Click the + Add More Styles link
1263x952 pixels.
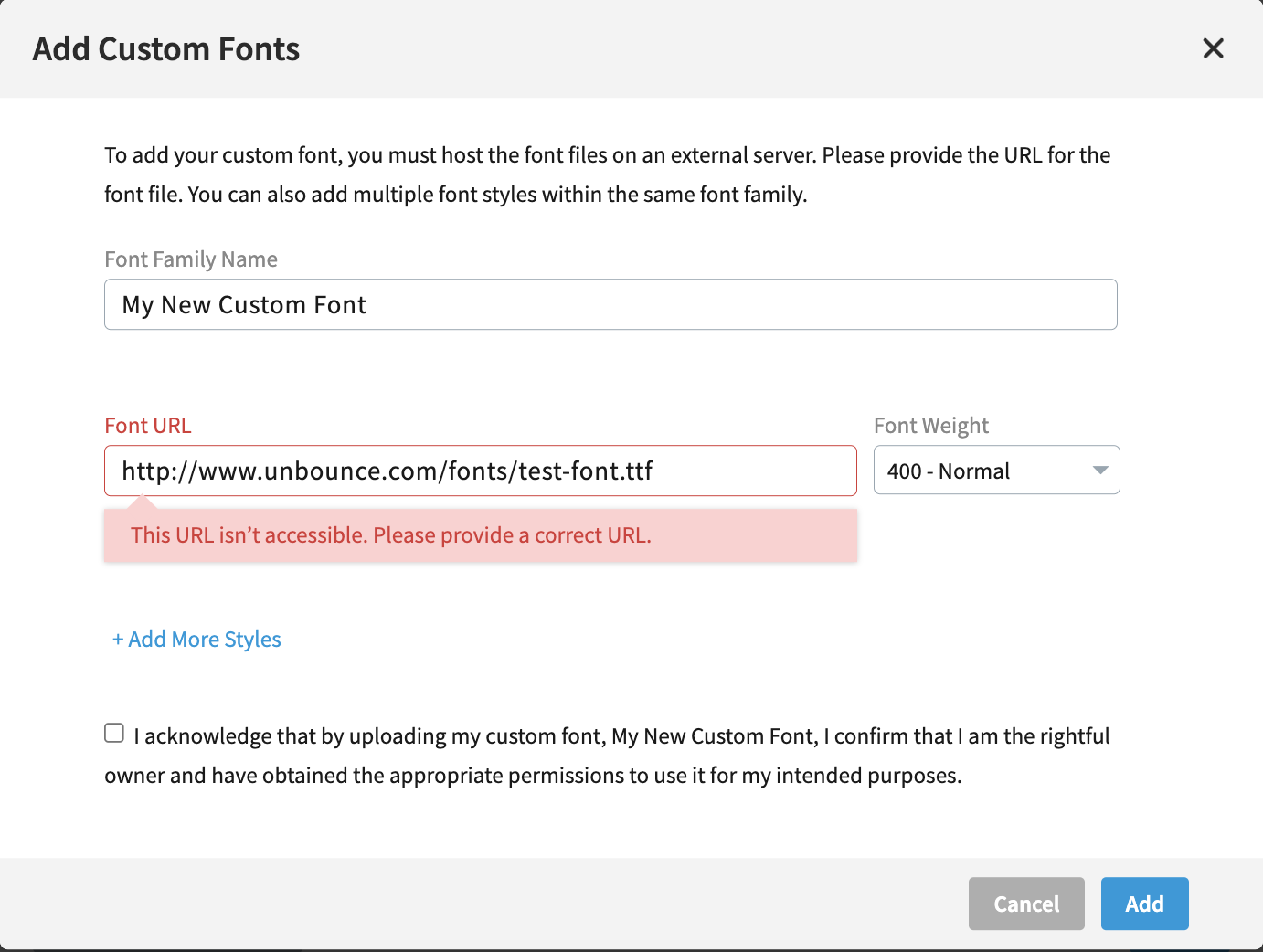pyautogui.click(x=196, y=640)
